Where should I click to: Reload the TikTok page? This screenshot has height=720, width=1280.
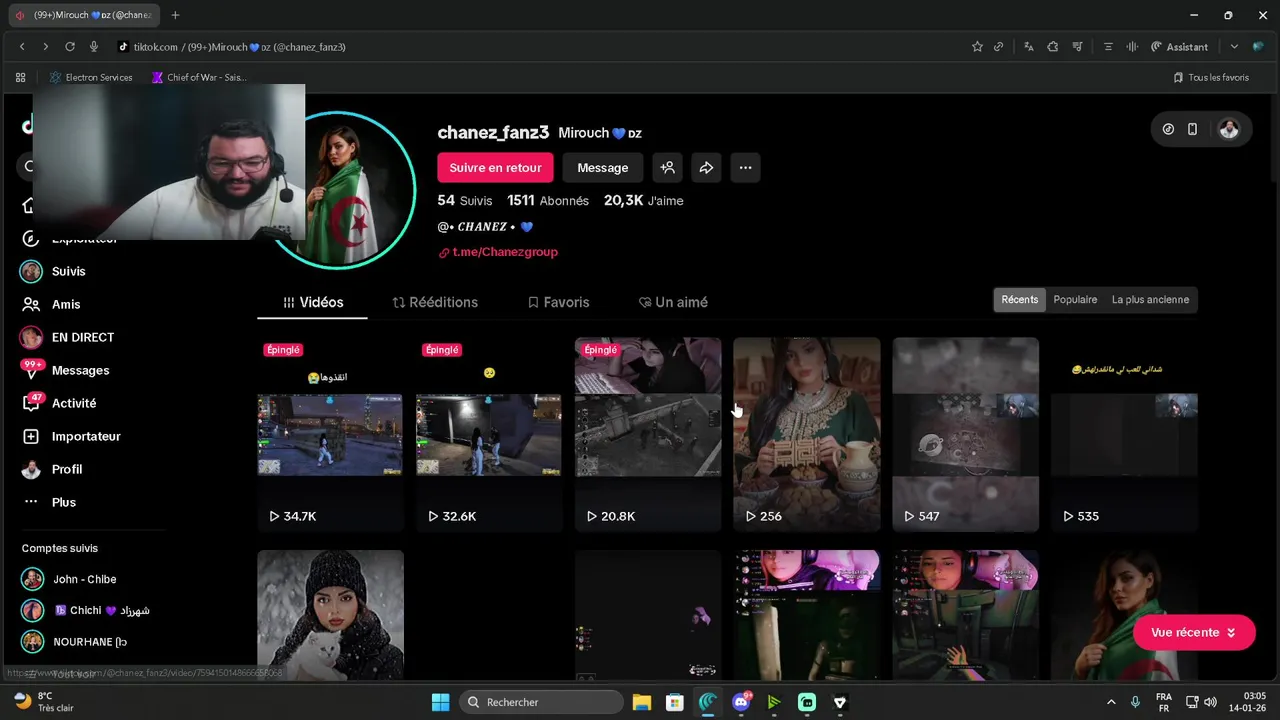click(x=70, y=47)
